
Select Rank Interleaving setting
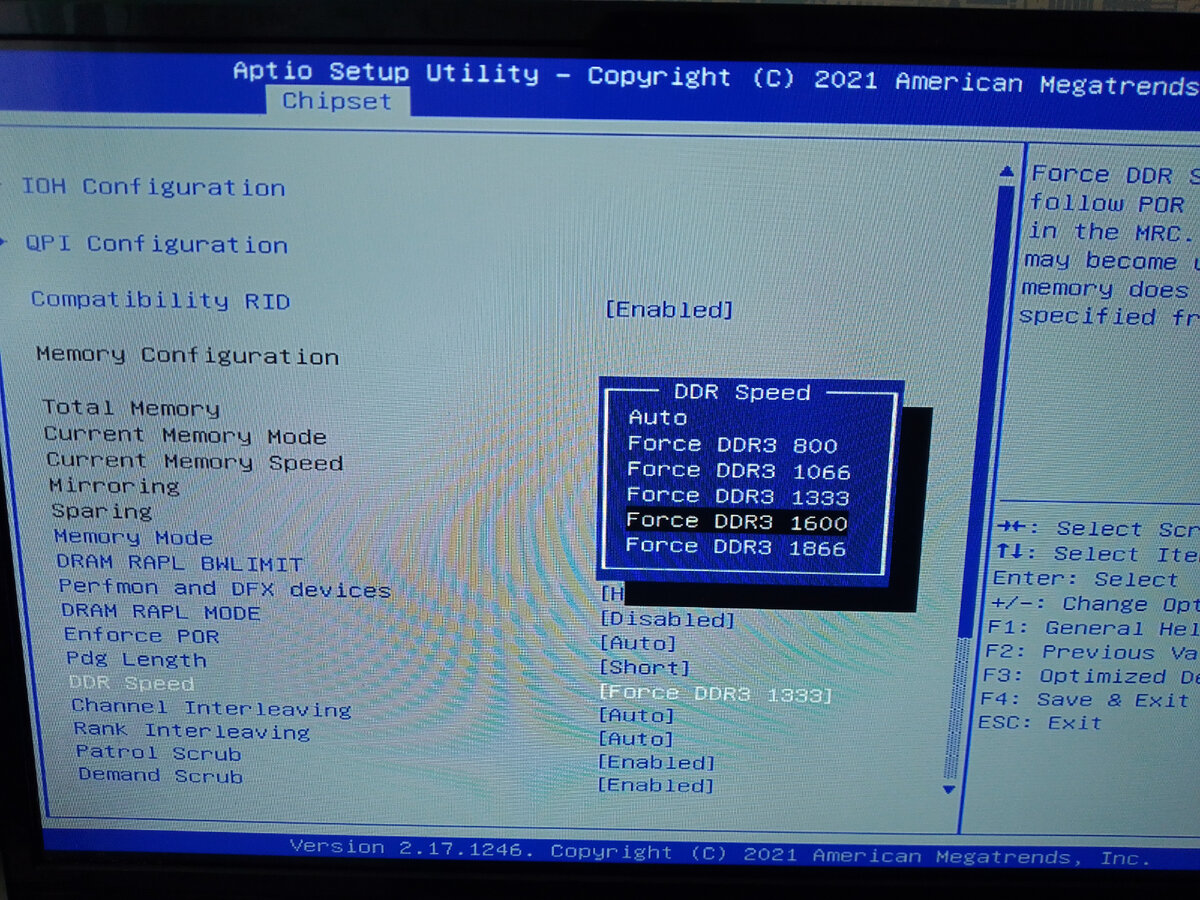[192, 731]
